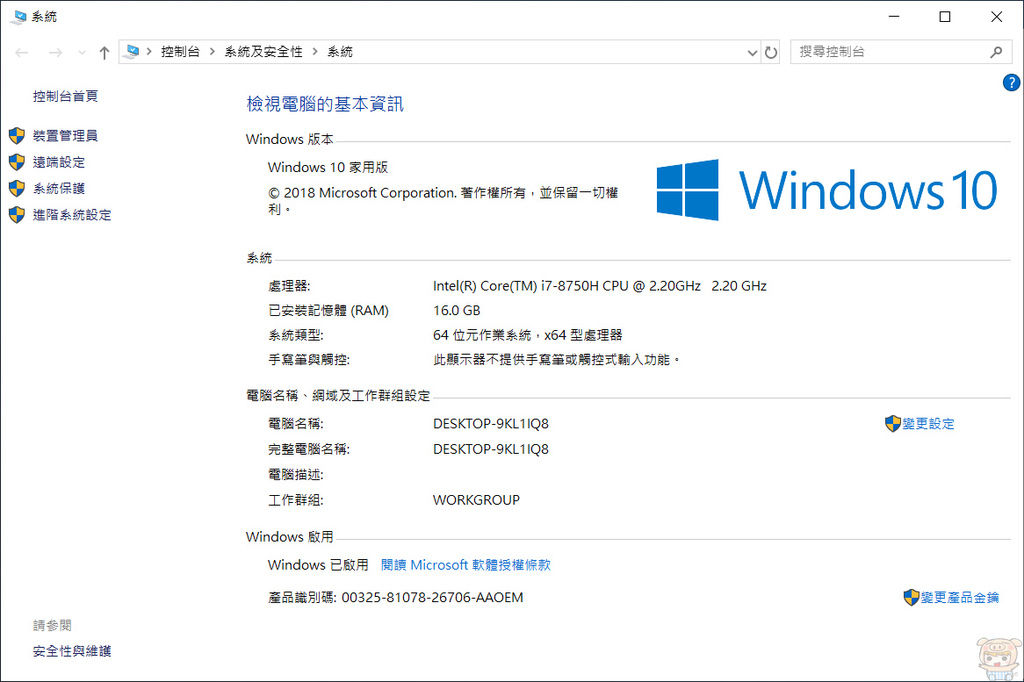This screenshot has height=682, width=1024.
Task: Click the 檢視電腦的基本資訊 heading
Action: 325,104
